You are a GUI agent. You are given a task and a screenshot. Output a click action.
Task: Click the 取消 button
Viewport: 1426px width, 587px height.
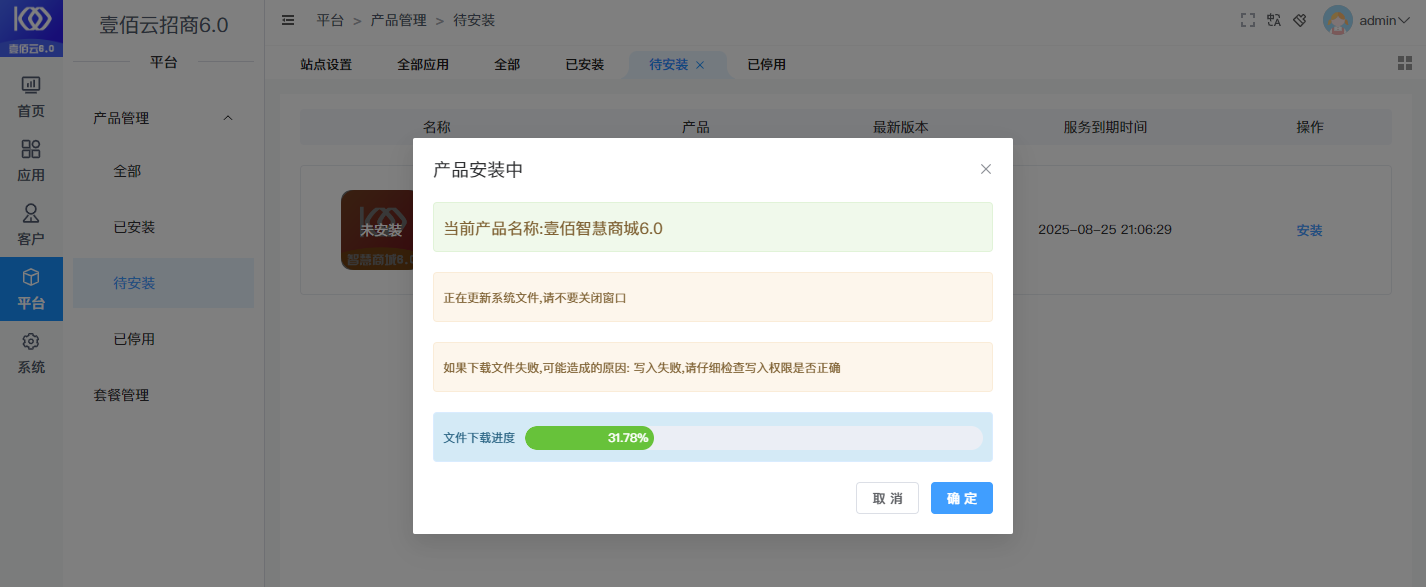(x=887, y=498)
